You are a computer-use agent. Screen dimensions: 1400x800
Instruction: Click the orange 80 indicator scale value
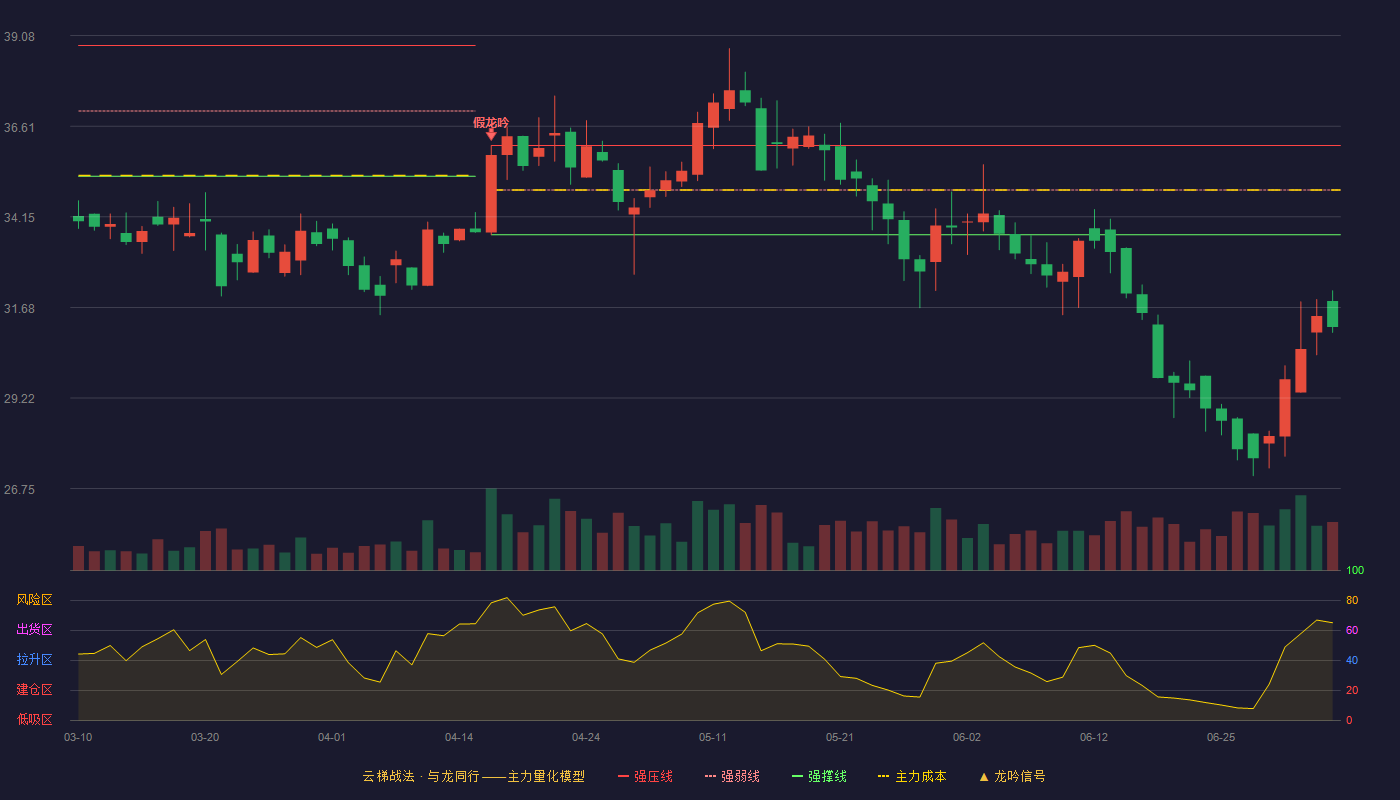point(1352,601)
